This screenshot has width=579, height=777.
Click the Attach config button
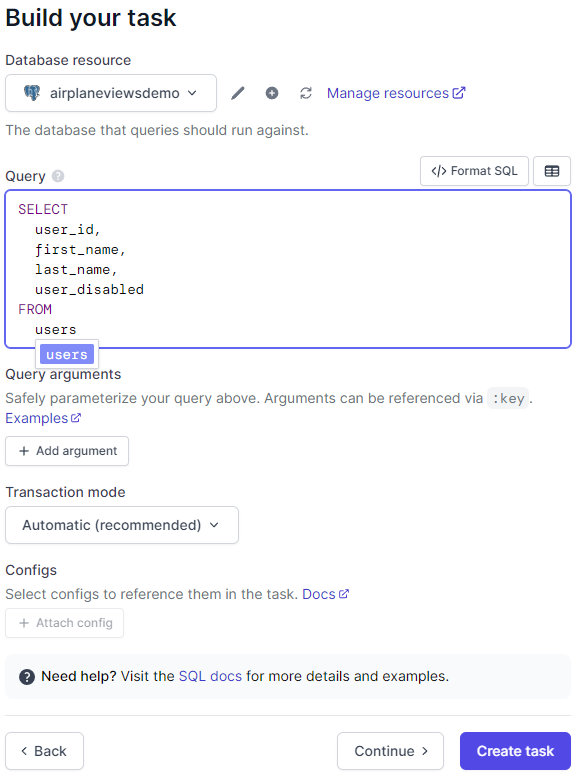coord(64,623)
